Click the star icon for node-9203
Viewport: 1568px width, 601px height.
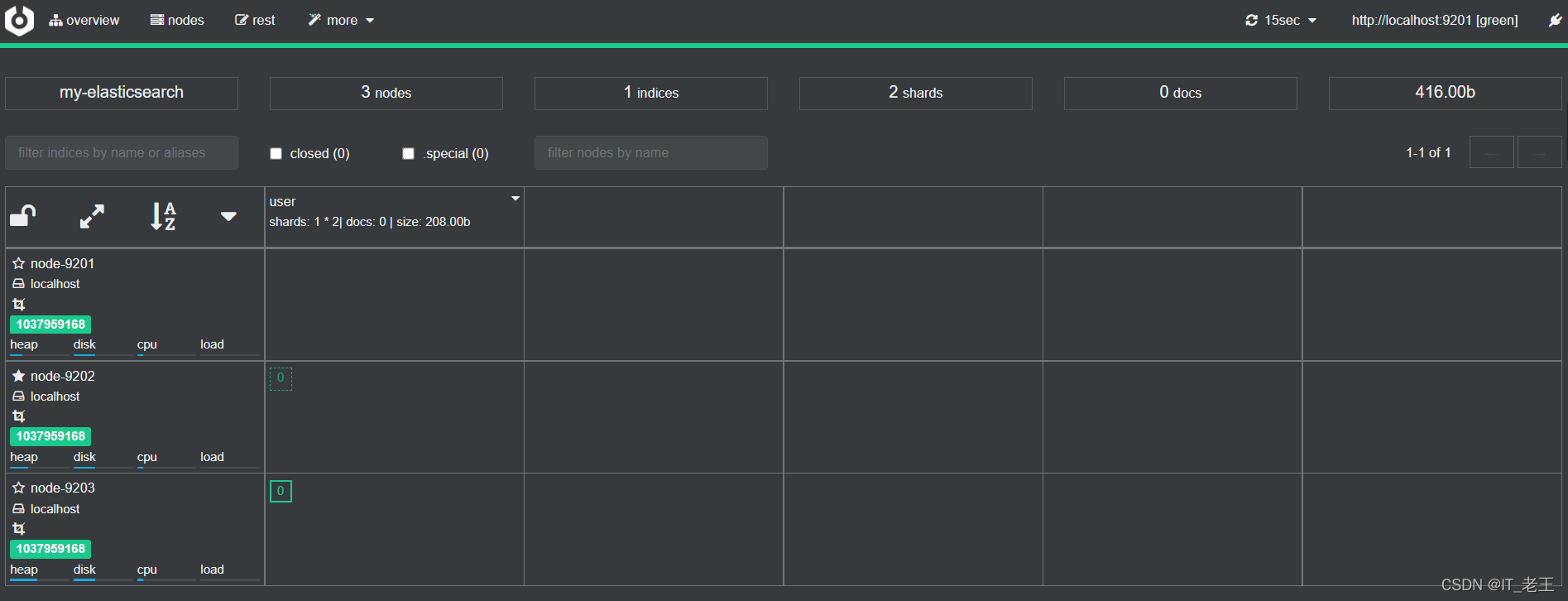18,488
